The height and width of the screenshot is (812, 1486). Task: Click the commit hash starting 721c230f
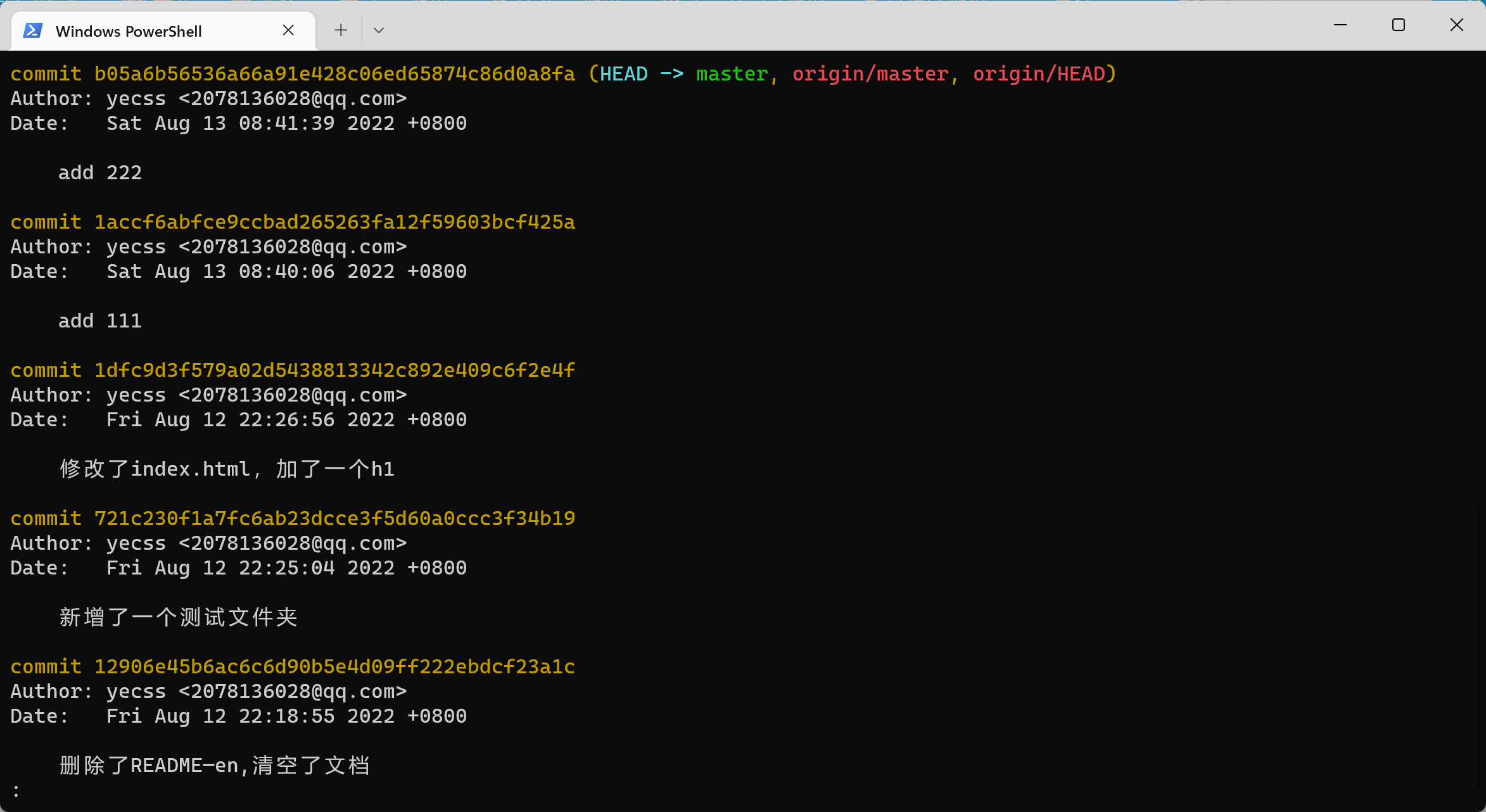click(x=334, y=519)
